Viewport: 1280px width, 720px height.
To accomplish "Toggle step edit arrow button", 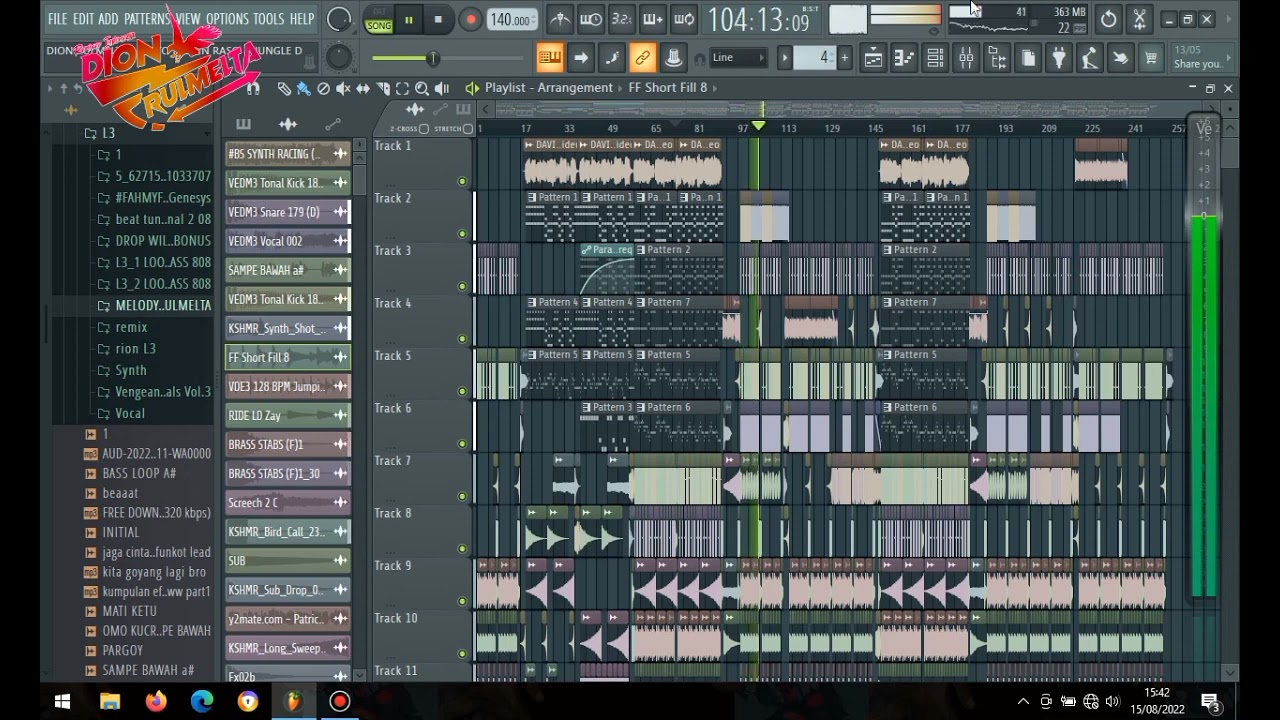I will [580, 58].
